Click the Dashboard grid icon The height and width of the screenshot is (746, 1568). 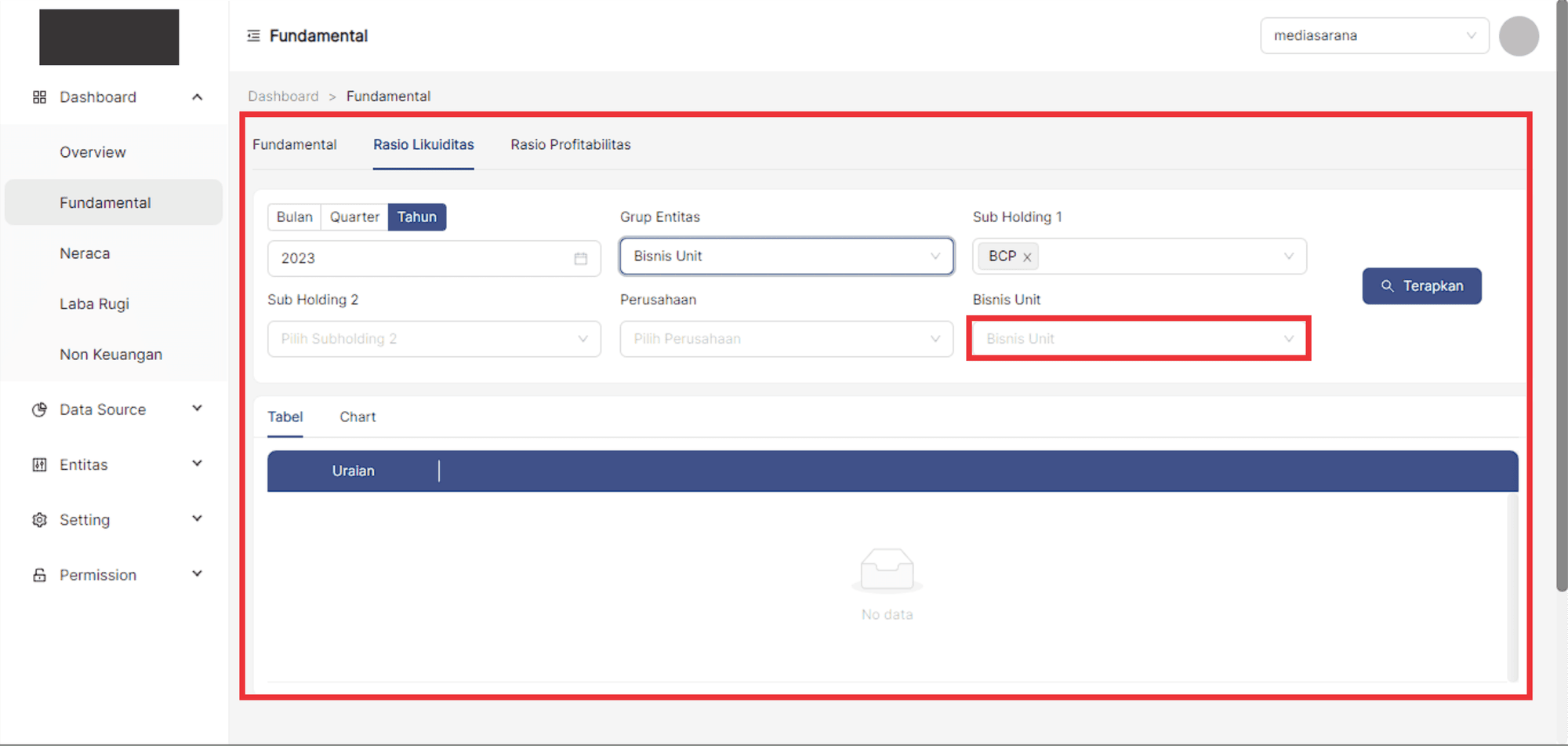click(39, 97)
